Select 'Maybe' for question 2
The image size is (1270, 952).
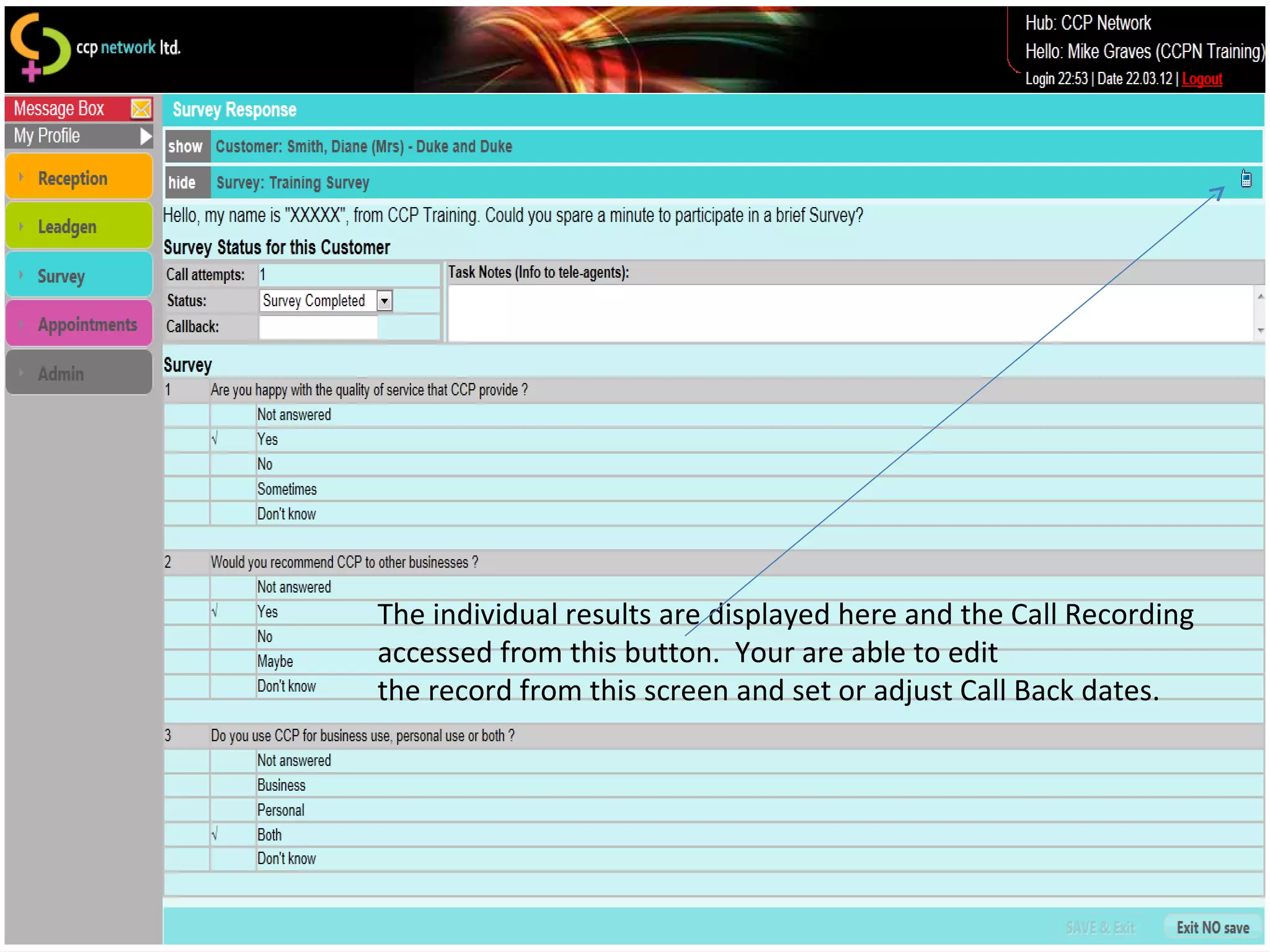point(275,661)
